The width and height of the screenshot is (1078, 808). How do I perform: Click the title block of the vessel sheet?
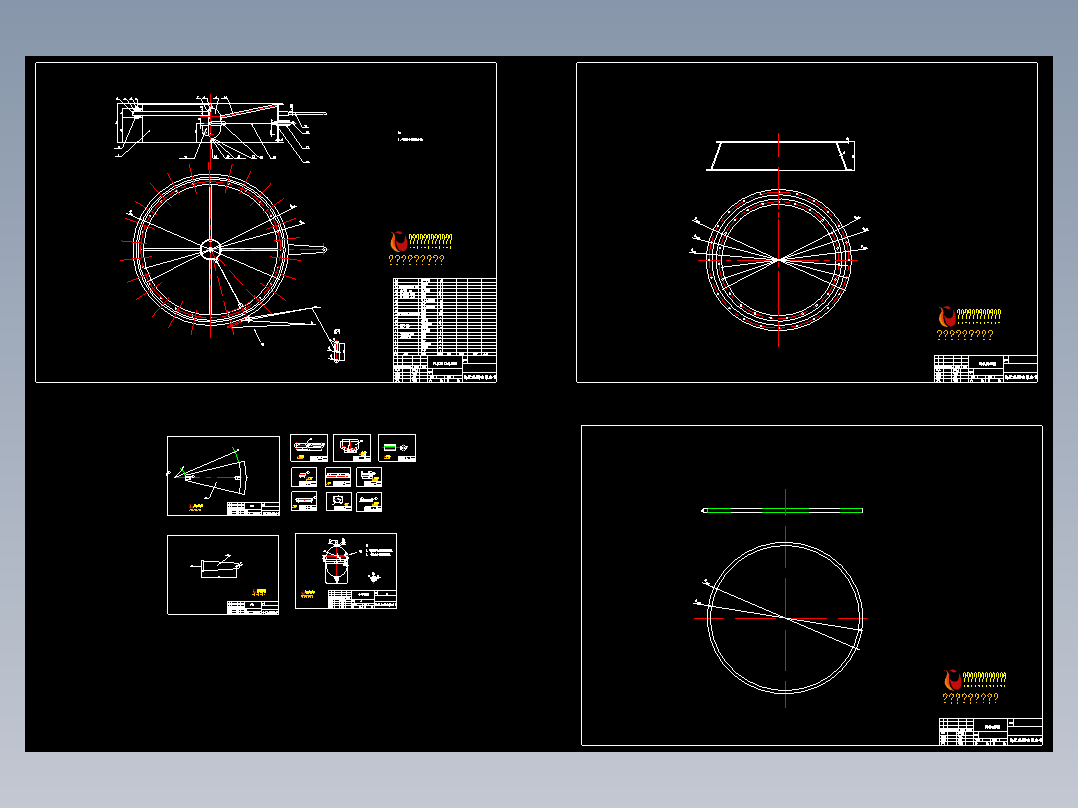point(362,599)
